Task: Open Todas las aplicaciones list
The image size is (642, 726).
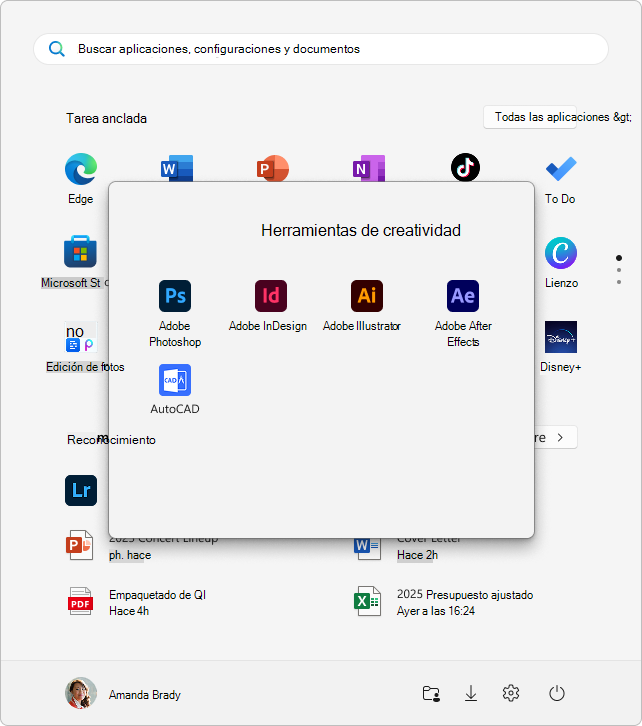Action: pos(530,117)
